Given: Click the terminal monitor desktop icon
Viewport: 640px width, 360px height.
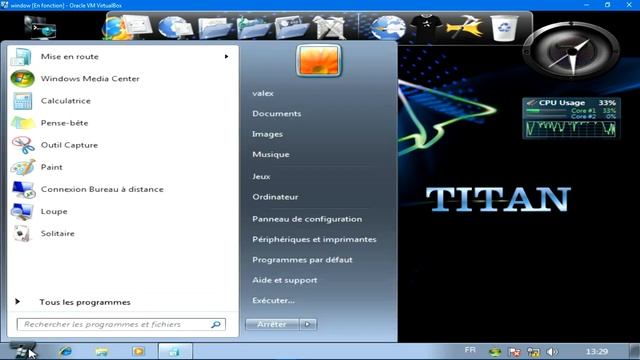Looking at the screenshot, I should click(40, 27).
